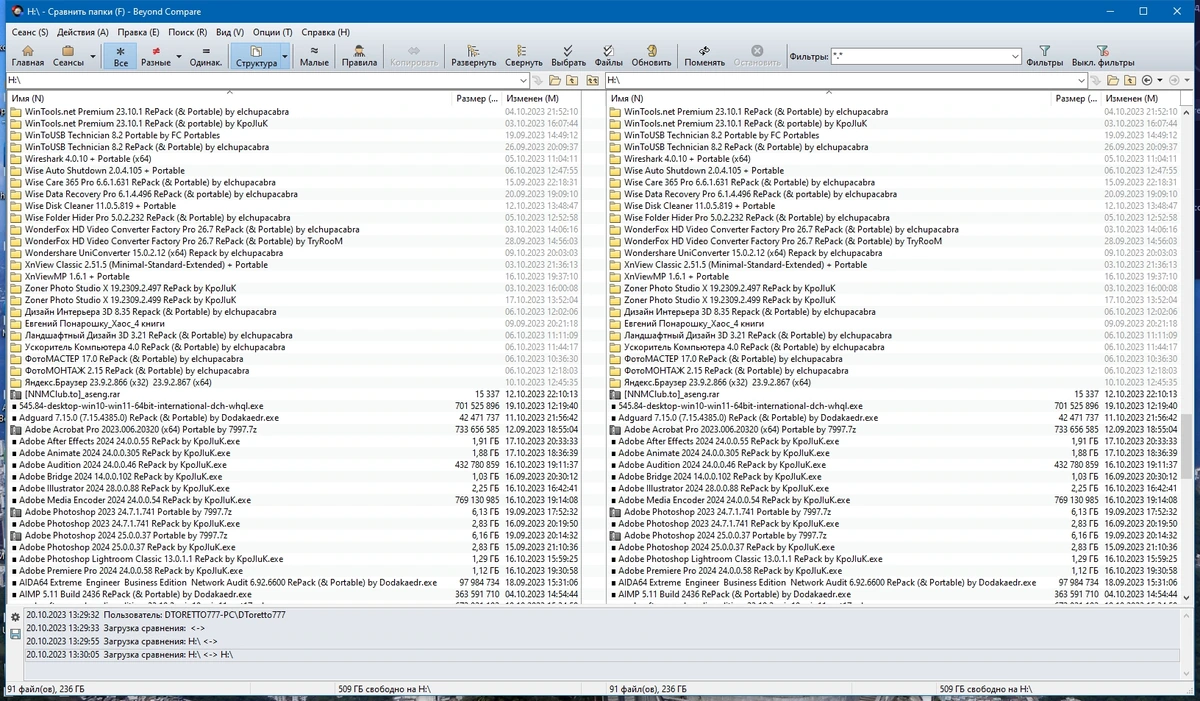
Task: Disable filters with Выкл. фильтры
Action: coord(1103,56)
